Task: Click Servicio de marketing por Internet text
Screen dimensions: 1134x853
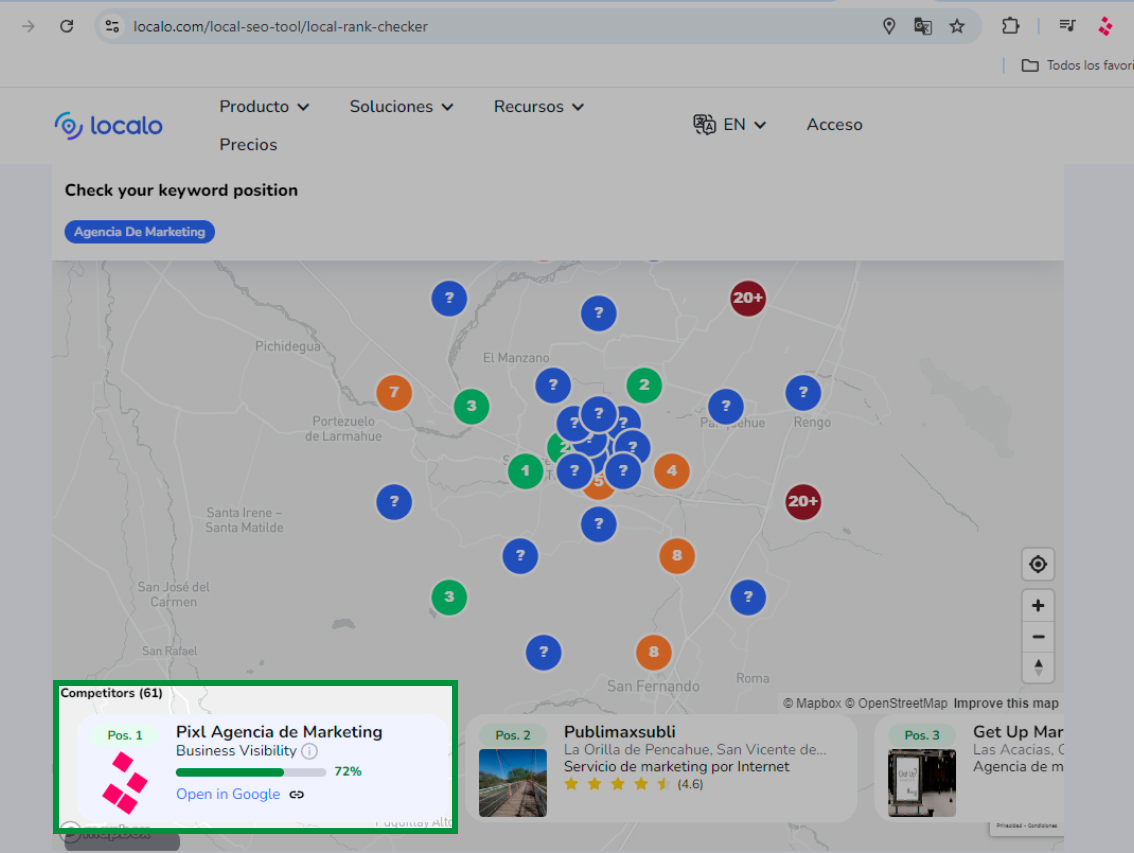Action: pyautogui.click(x=677, y=767)
